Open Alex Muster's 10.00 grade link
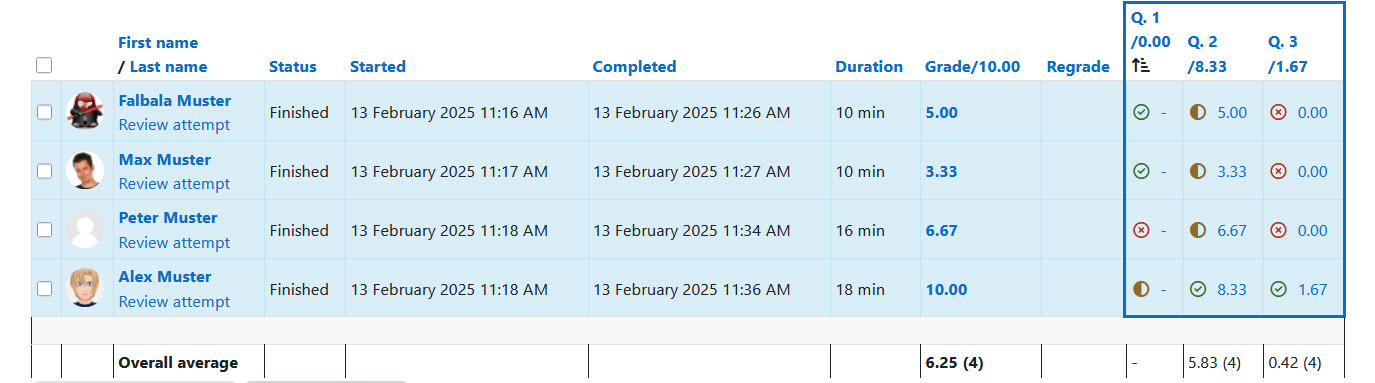The image size is (1375, 383). [x=946, y=290]
